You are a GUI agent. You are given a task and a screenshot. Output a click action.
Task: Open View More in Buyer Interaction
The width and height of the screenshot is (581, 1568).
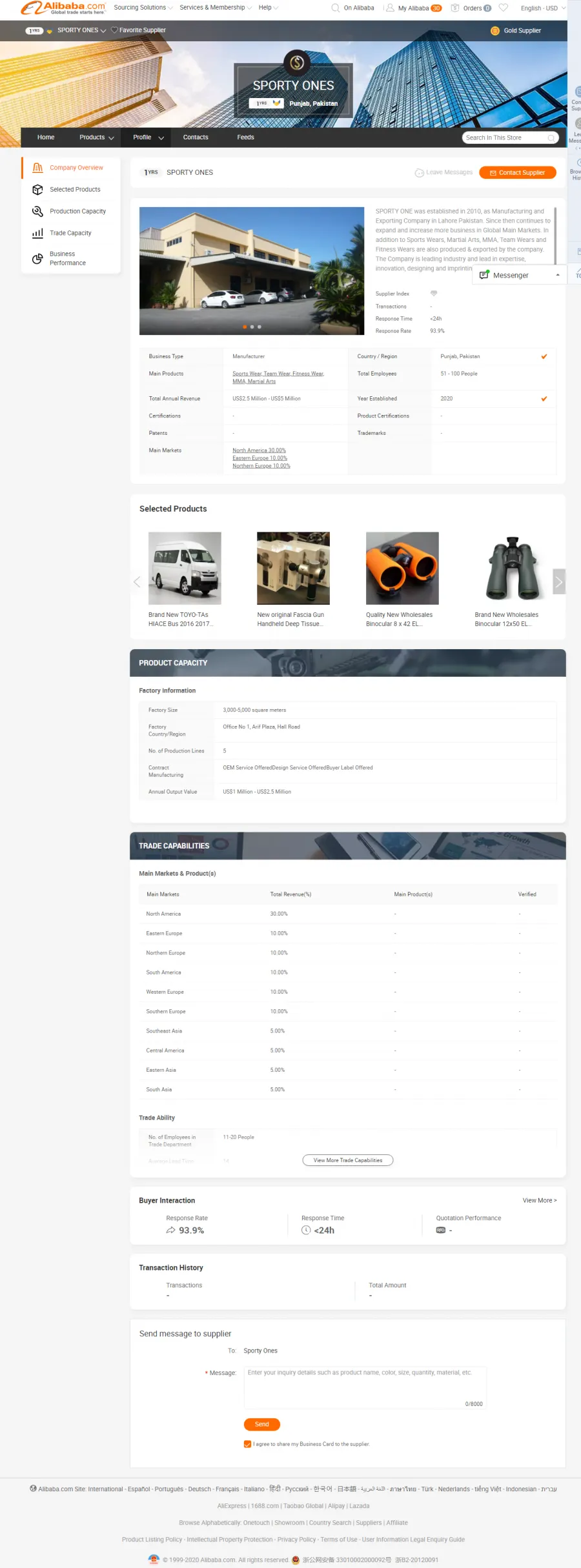(540, 1201)
